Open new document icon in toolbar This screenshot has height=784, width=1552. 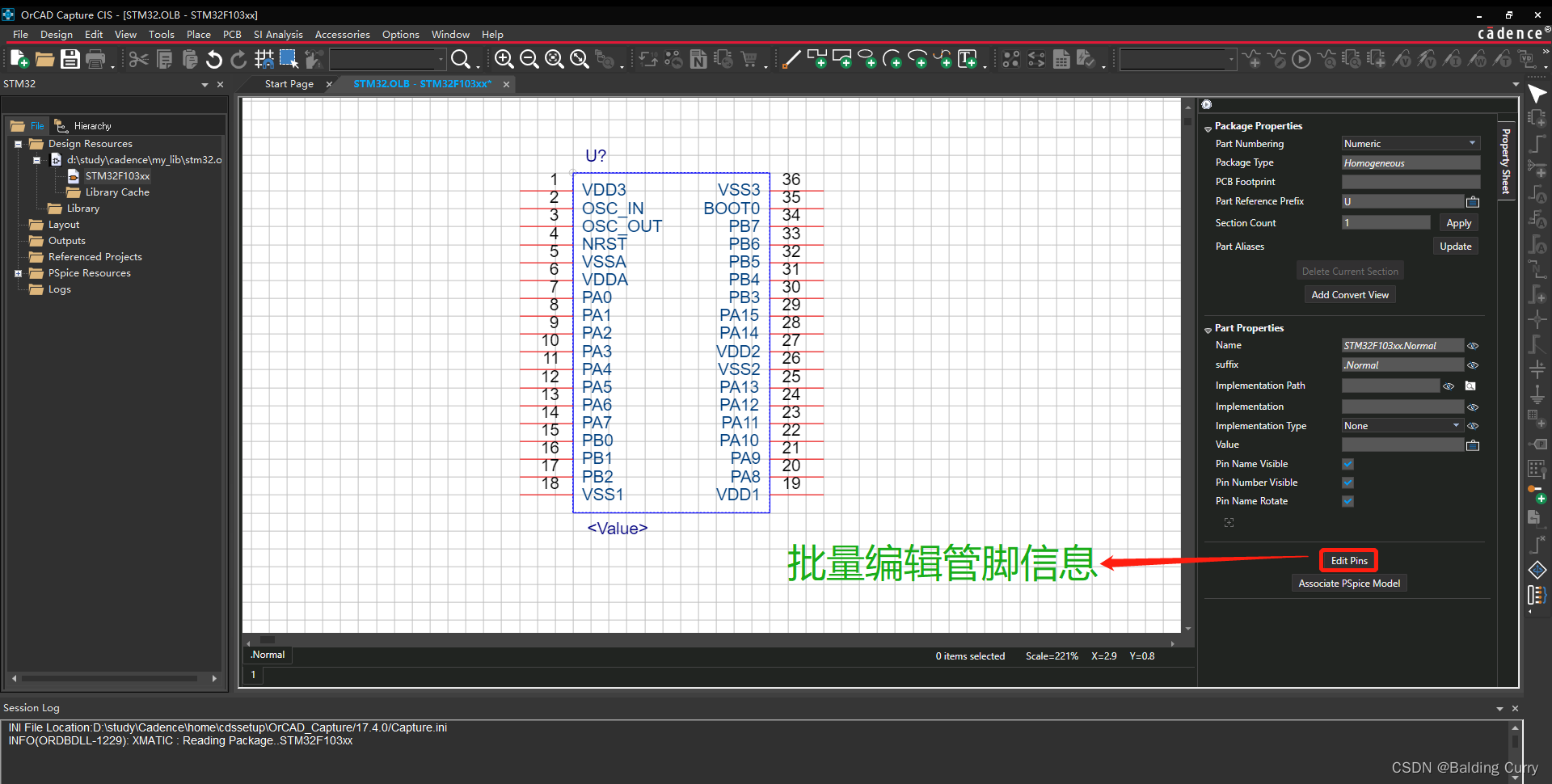pyautogui.click(x=19, y=59)
